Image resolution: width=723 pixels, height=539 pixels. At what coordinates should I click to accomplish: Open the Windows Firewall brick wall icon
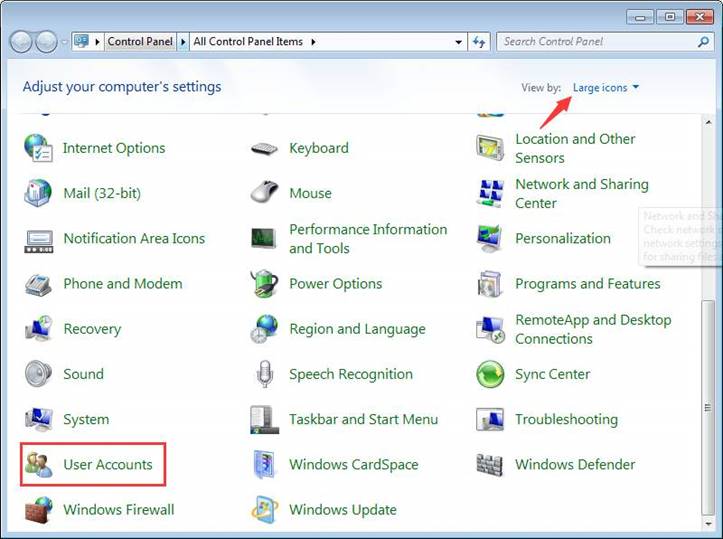39,510
